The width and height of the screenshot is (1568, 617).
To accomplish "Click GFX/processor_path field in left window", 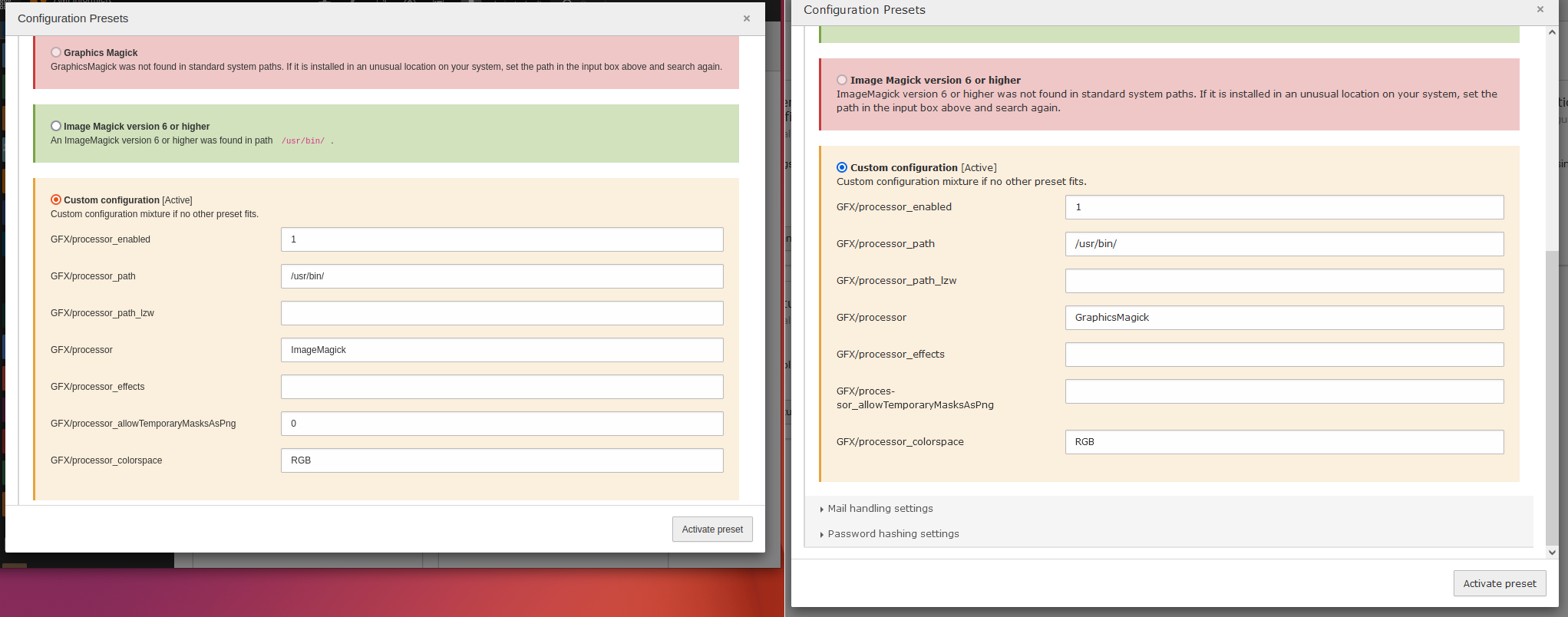I will 502,276.
